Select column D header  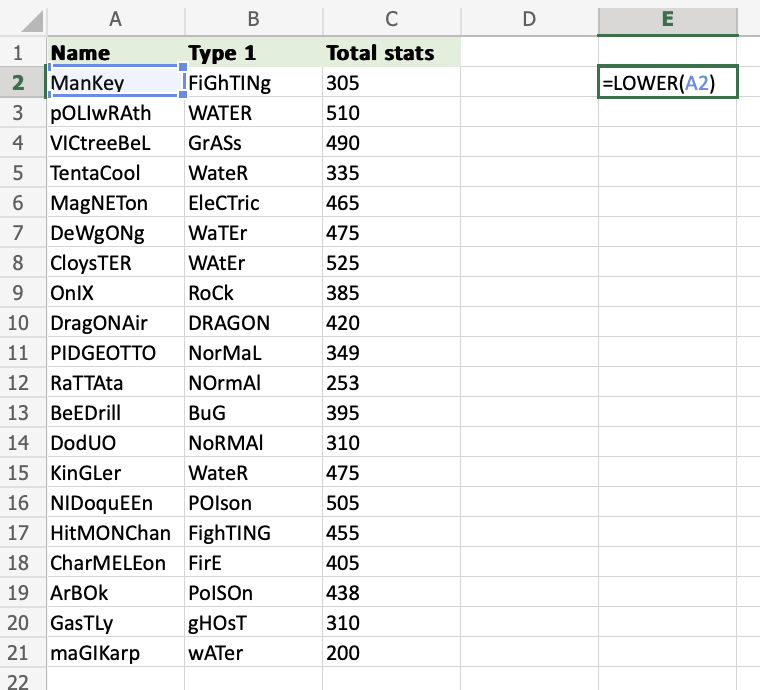529,18
